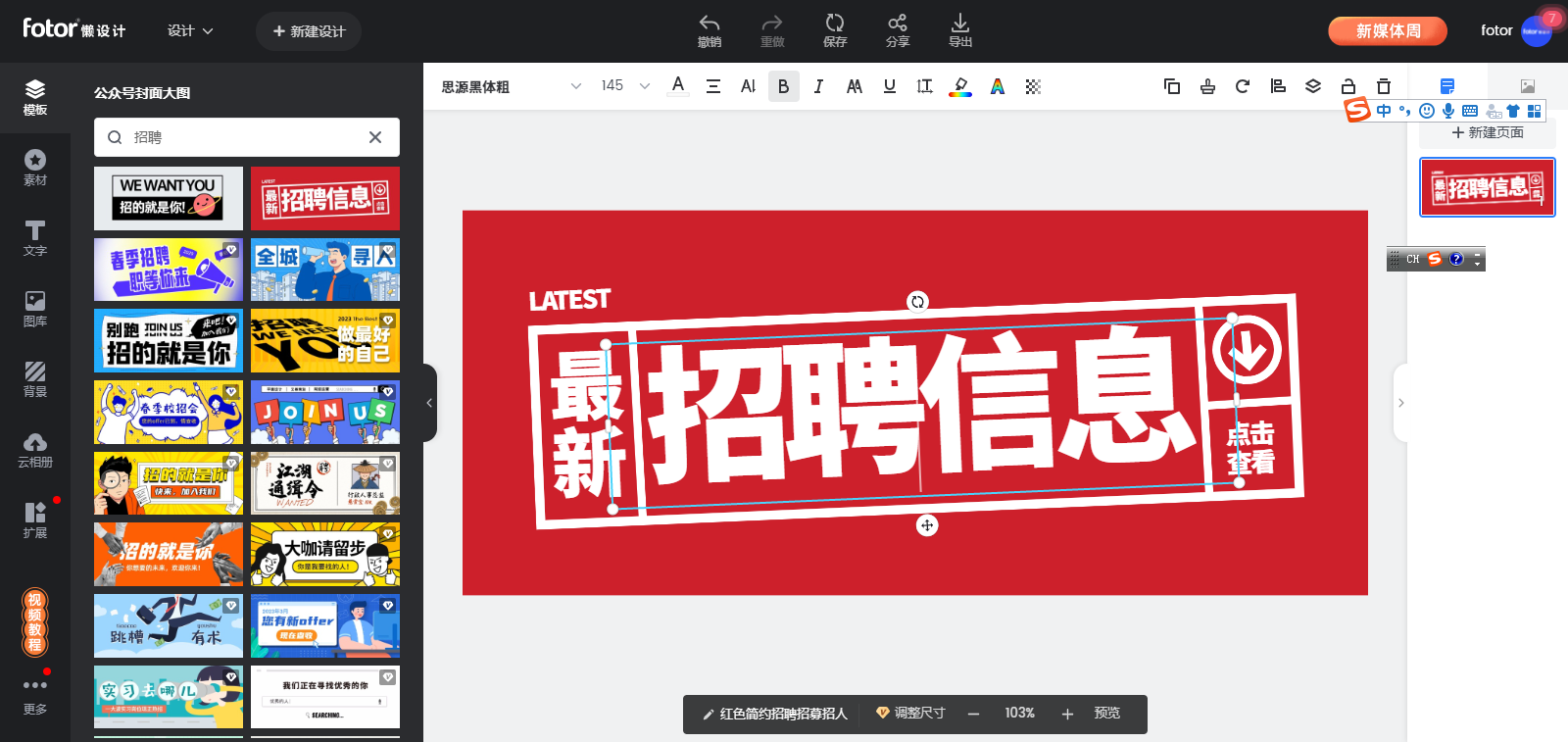Open the rainbow text highlight color picker
1568x742 pixels.
(960, 87)
